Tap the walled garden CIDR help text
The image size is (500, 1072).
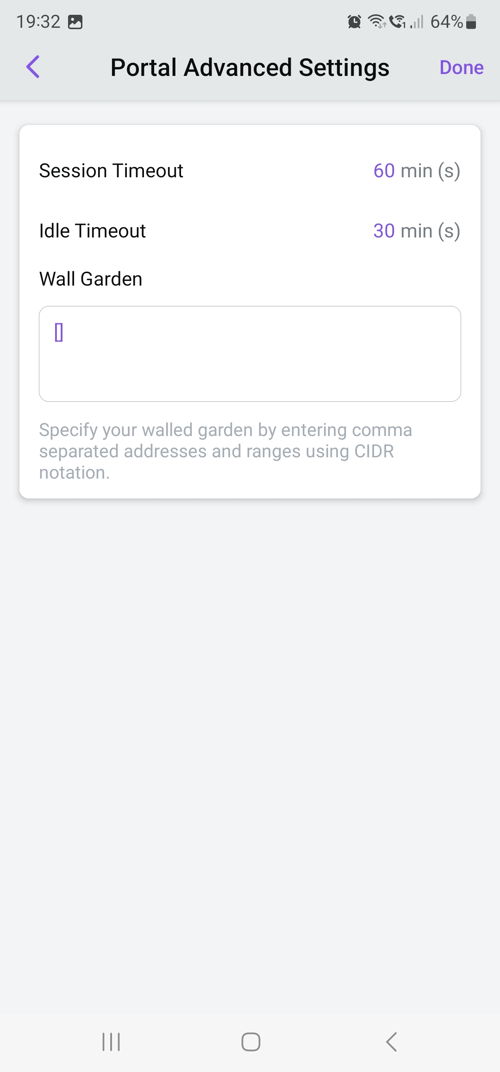tap(226, 451)
